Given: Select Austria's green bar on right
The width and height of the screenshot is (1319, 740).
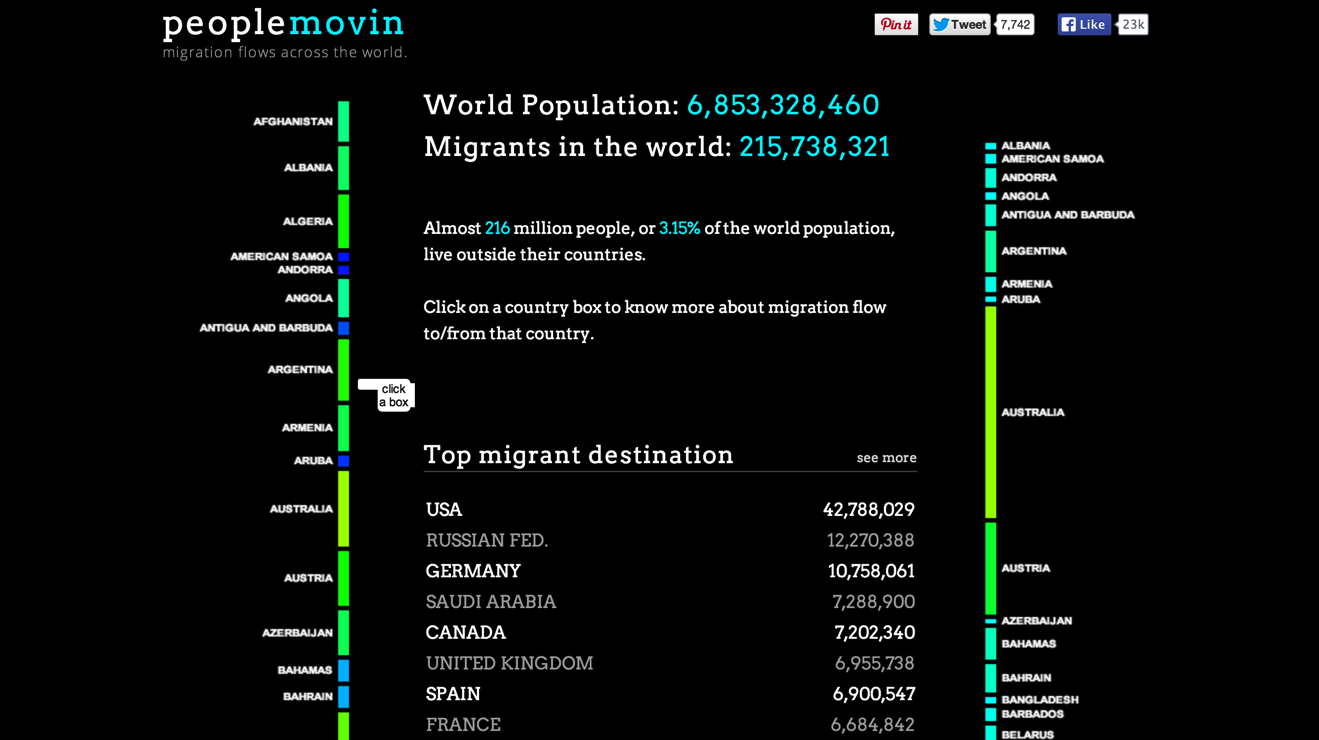Looking at the screenshot, I should pyautogui.click(x=991, y=569).
